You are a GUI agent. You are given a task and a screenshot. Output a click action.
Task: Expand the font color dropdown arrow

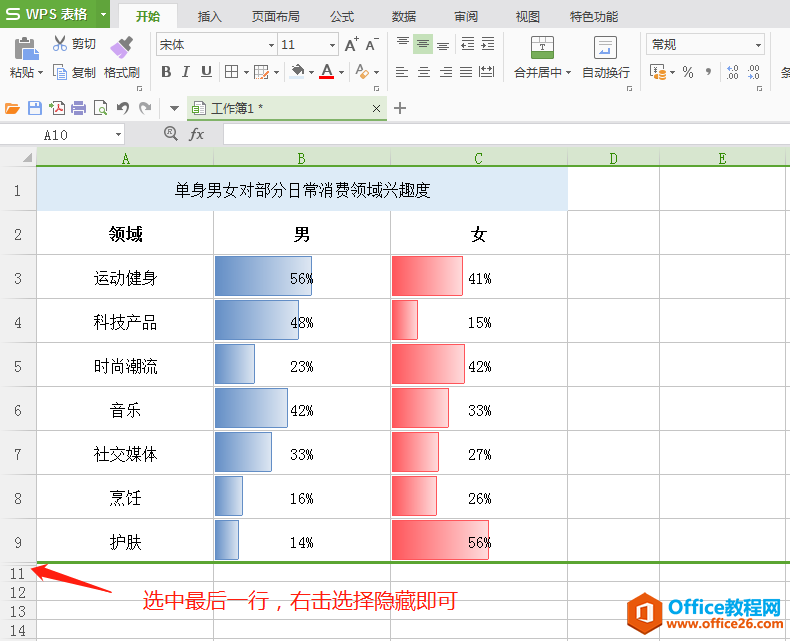pos(341,73)
